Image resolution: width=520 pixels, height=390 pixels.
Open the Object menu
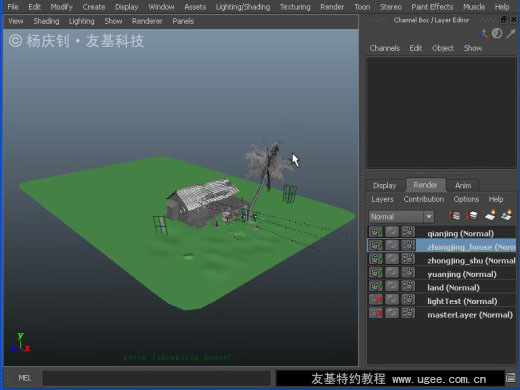point(443,48)
